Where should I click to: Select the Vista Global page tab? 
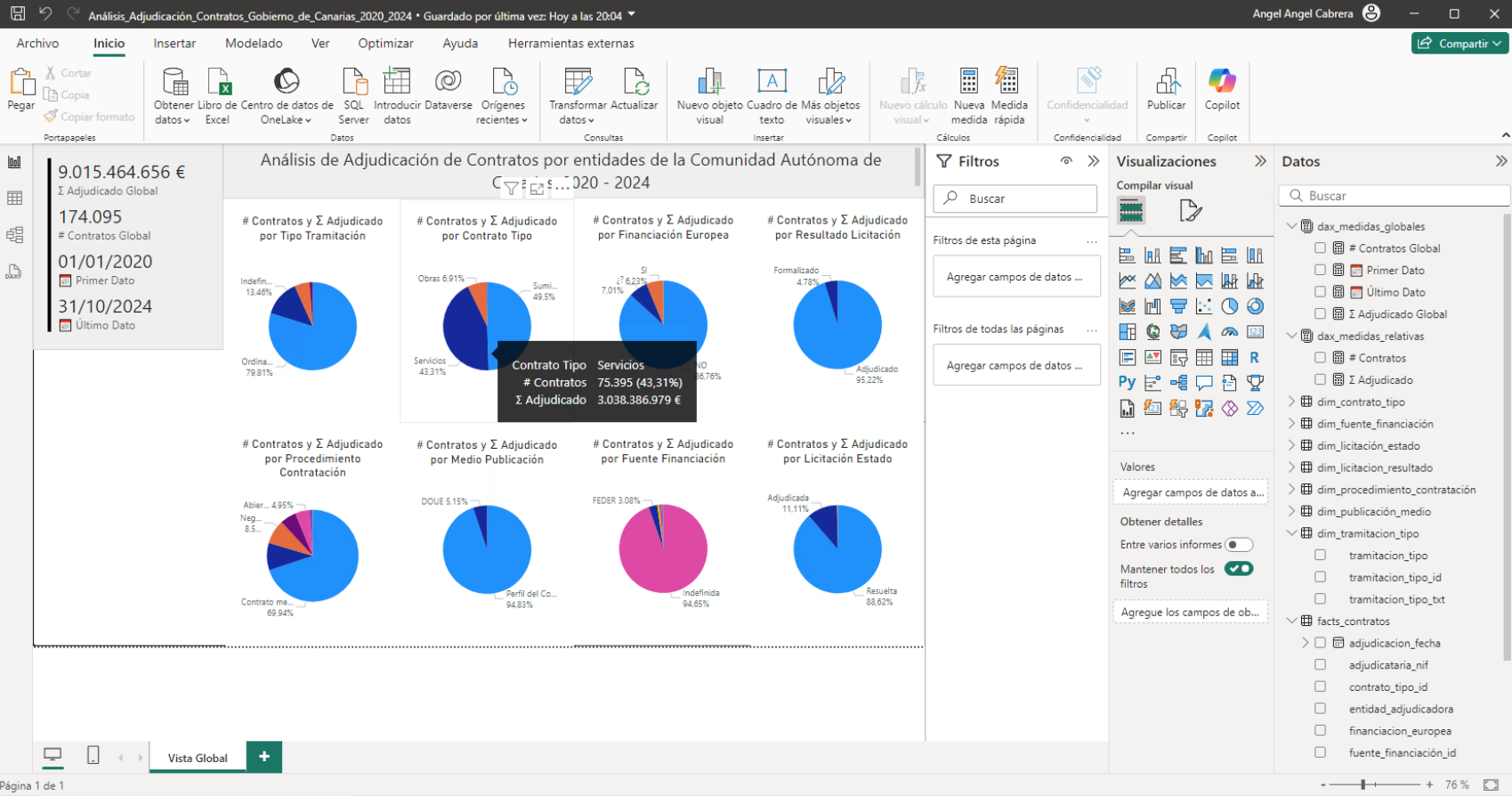tap(198, 758)
